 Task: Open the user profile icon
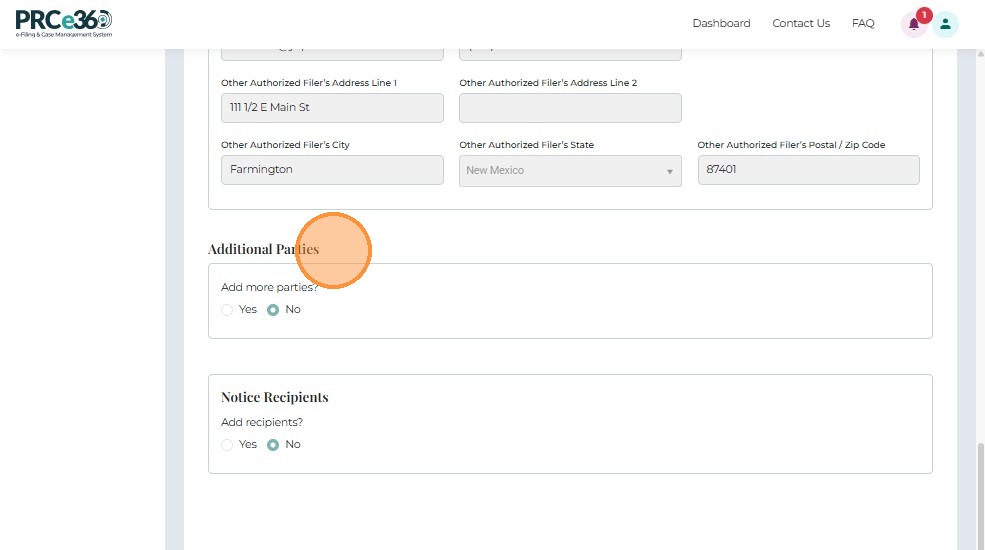pyautogui.click(x=945, y=24)
